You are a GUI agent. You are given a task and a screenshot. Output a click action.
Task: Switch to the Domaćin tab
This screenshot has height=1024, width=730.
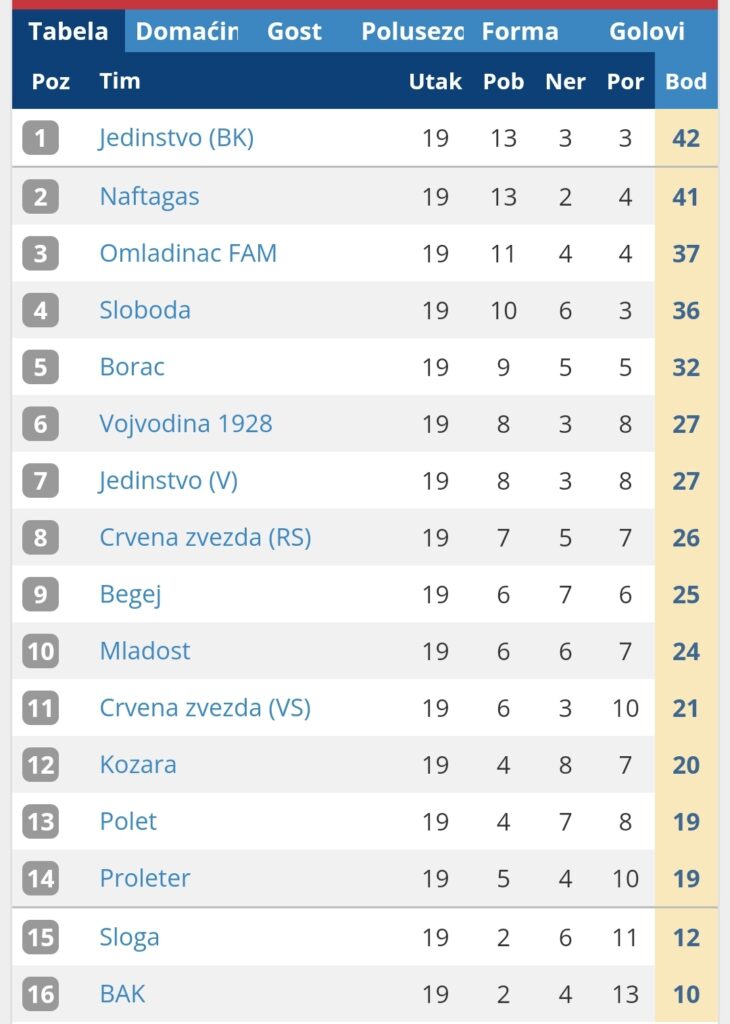click(187, 31)
